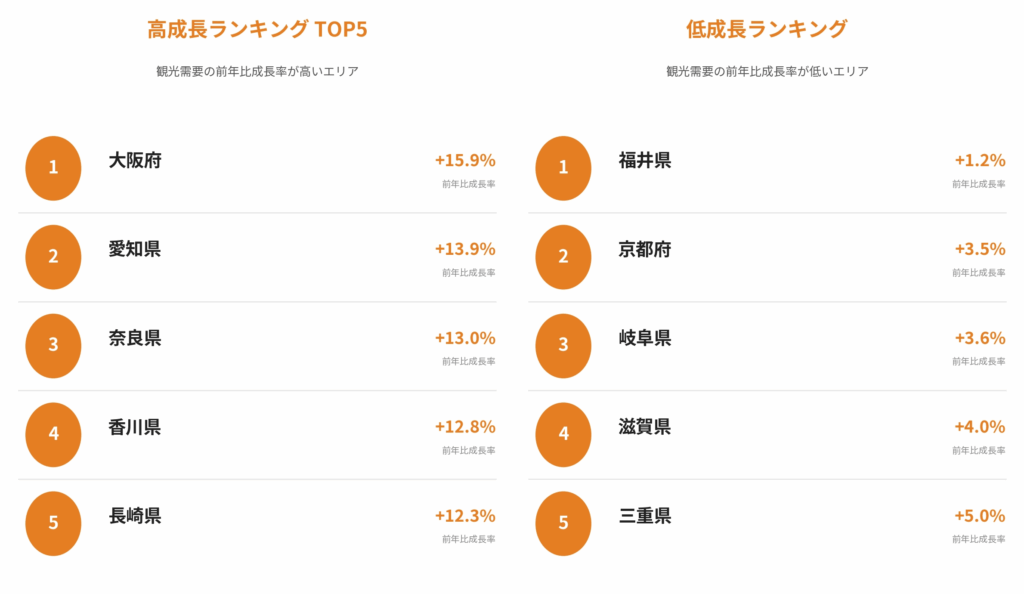Select the rank 5 circle beside 長崎県
Screen dimensions: 1024x594
point(54,523)
